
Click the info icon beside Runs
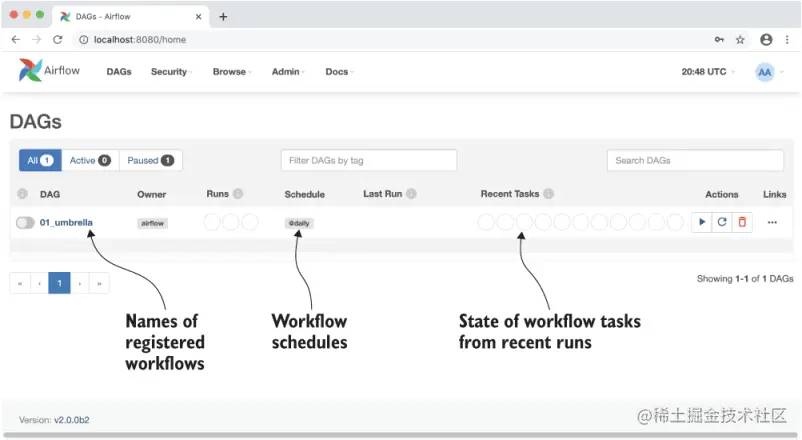[238, 194]
